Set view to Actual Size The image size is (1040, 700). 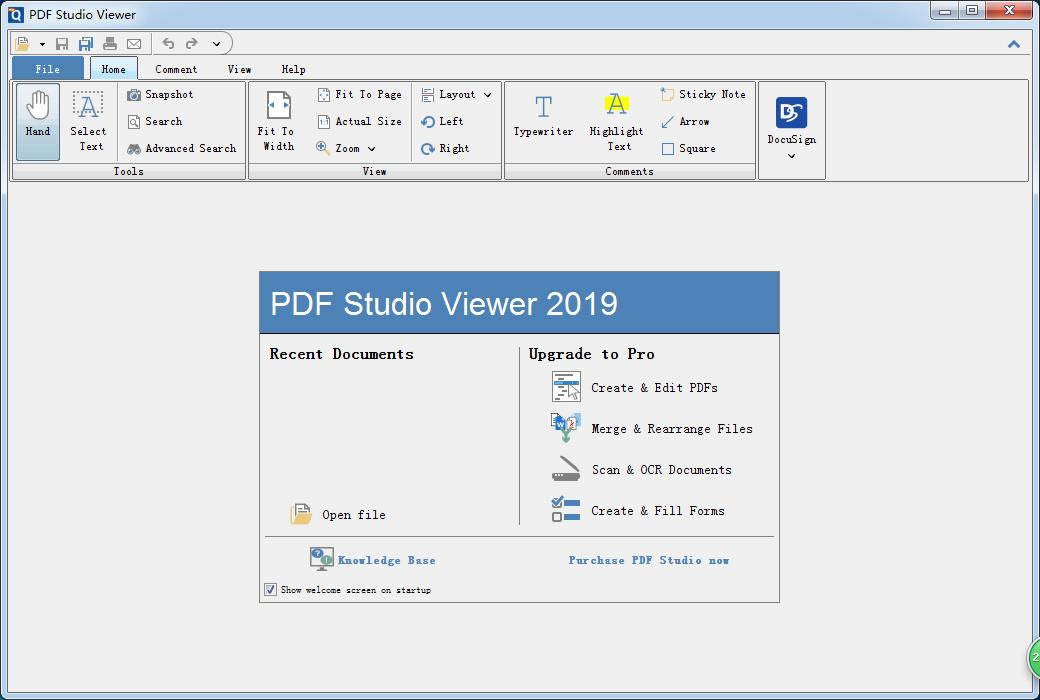(x=359, y=121)
